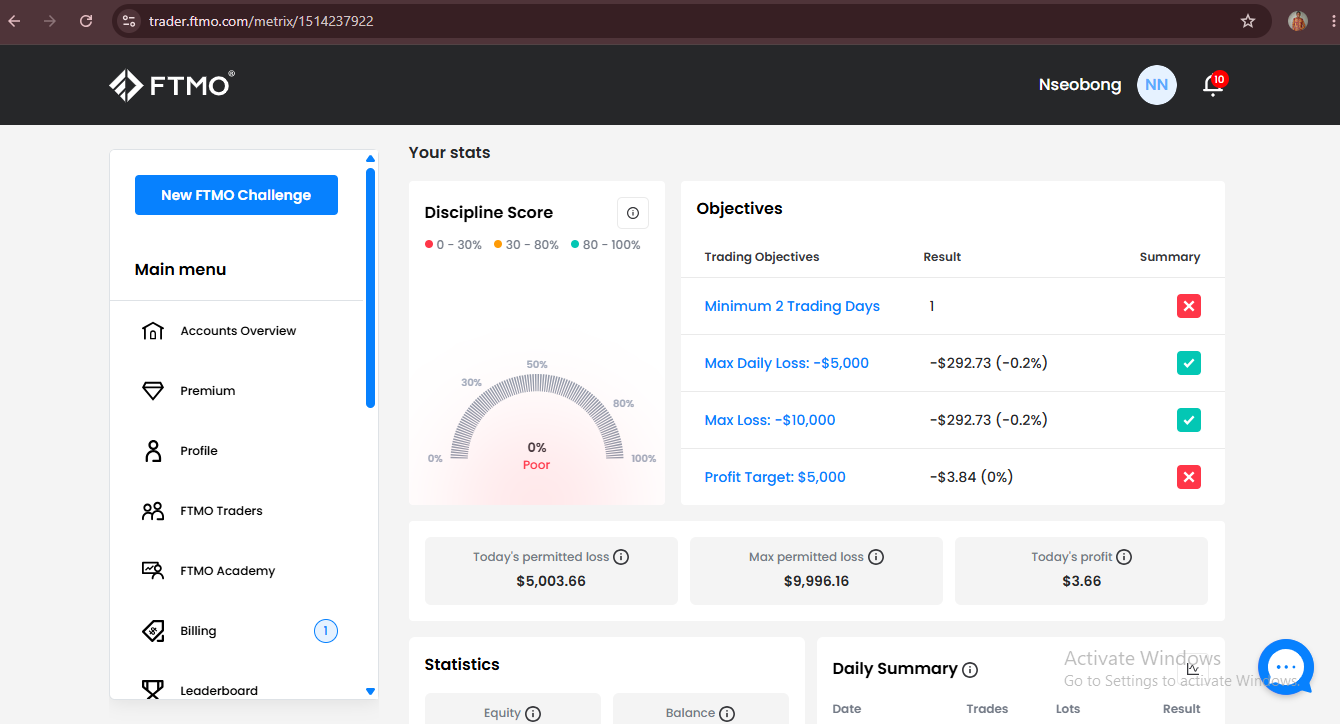Click red X status for Profit Target

click(x=1189, y=478)
